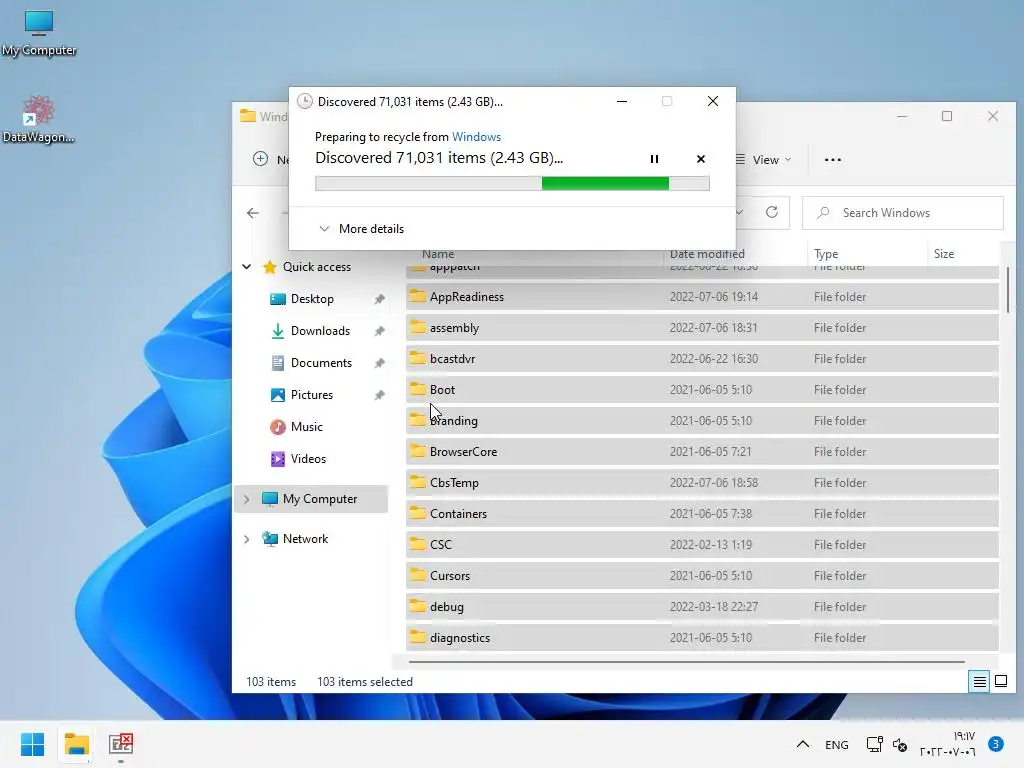1024x768 pixels.
Task: Open Pictures in Quick access
Action: tap(312, 394)
